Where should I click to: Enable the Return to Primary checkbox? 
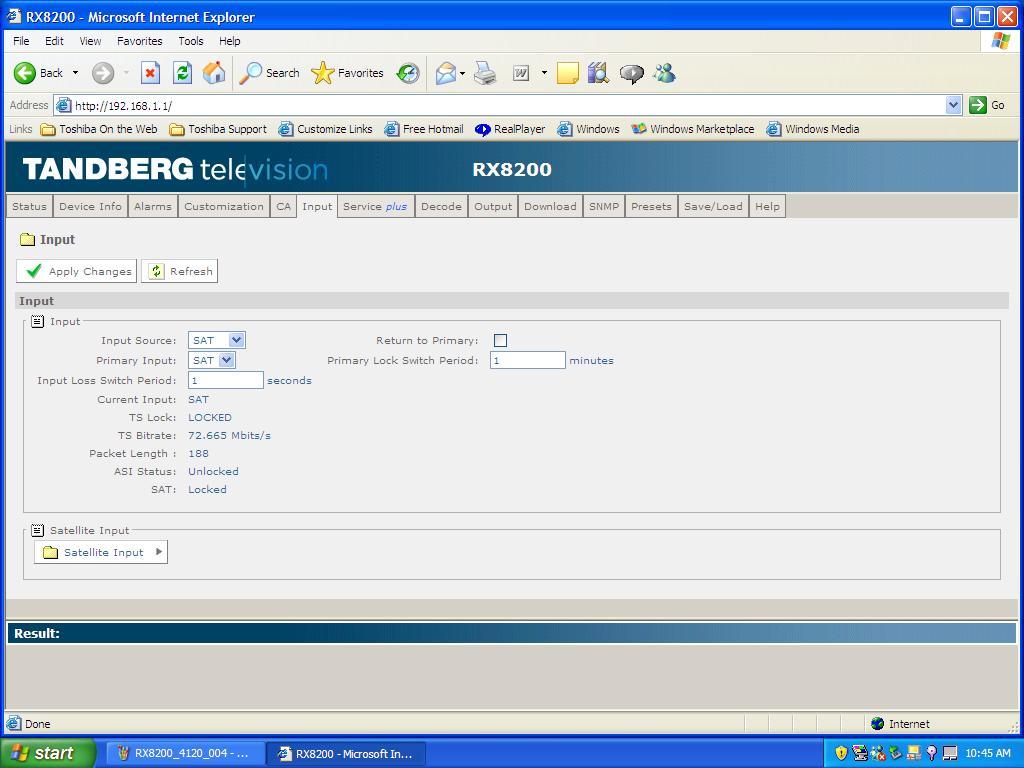(500, 341)
